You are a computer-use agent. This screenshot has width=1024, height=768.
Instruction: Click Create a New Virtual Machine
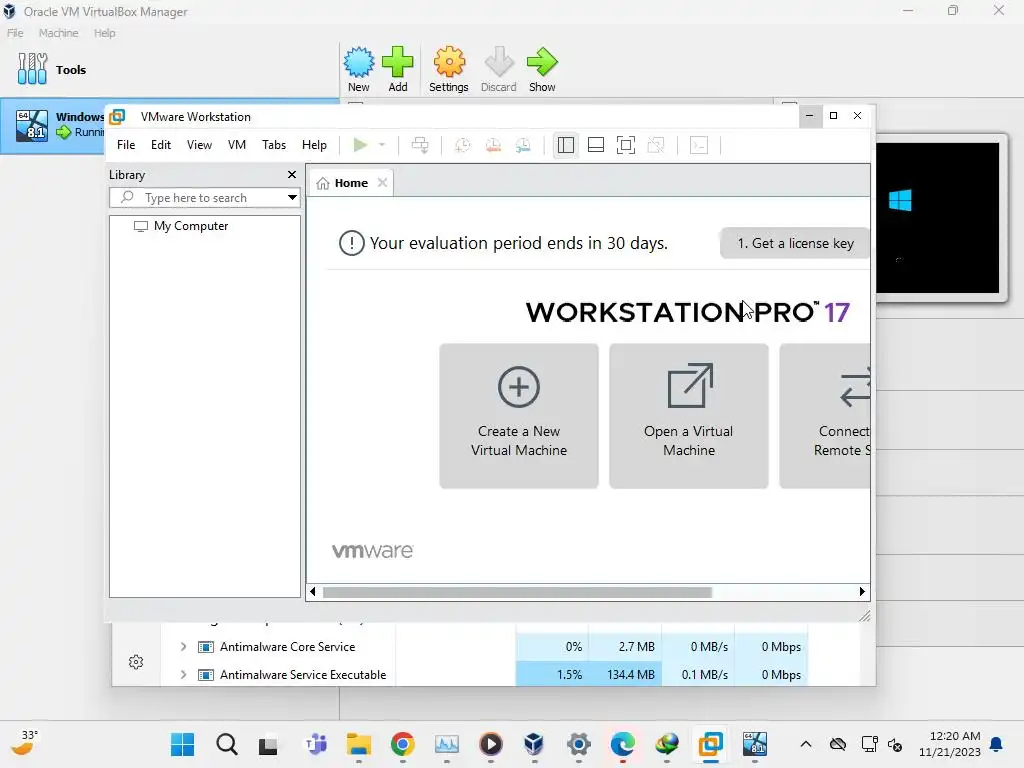pyautogui.click(x=519, y=415)
